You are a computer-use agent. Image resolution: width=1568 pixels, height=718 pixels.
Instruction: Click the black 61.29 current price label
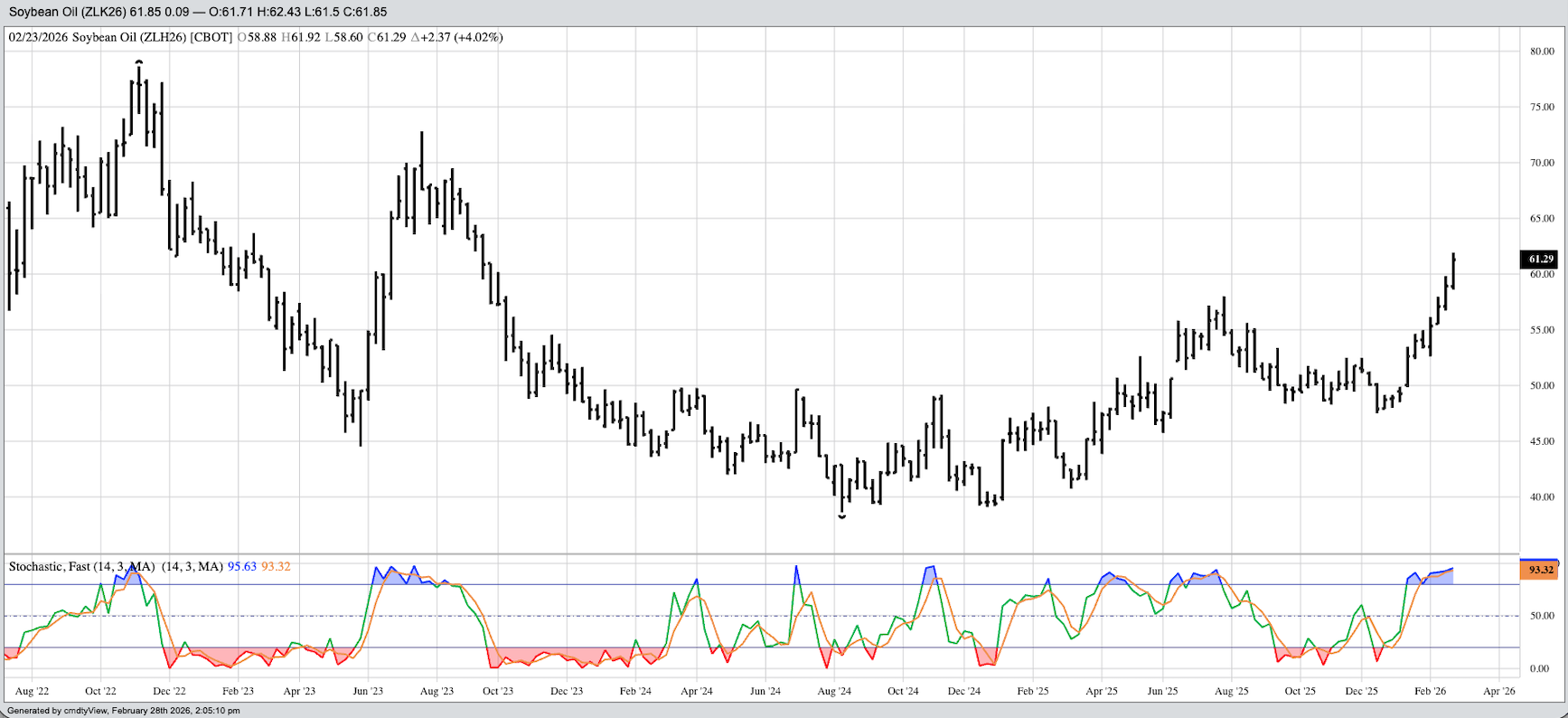tap(1540, 260)
